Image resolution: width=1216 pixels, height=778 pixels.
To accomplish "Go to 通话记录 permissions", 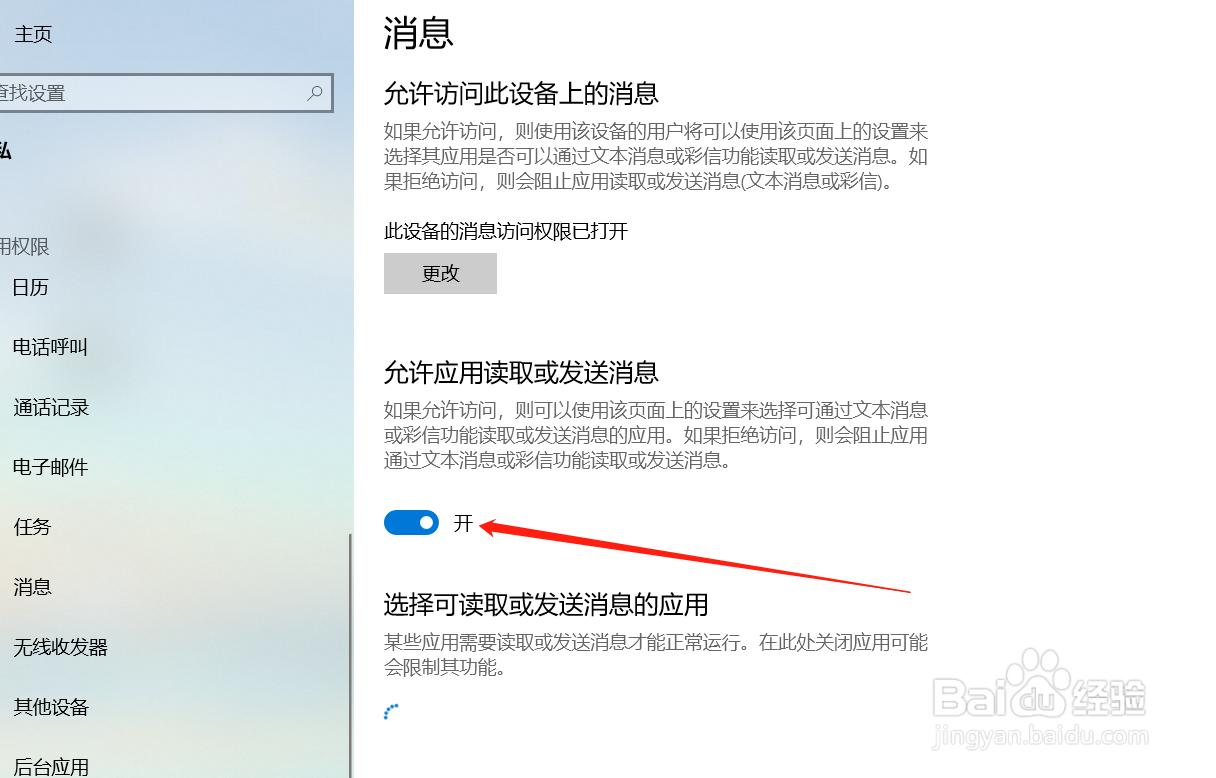I will (x=51, y=408).
